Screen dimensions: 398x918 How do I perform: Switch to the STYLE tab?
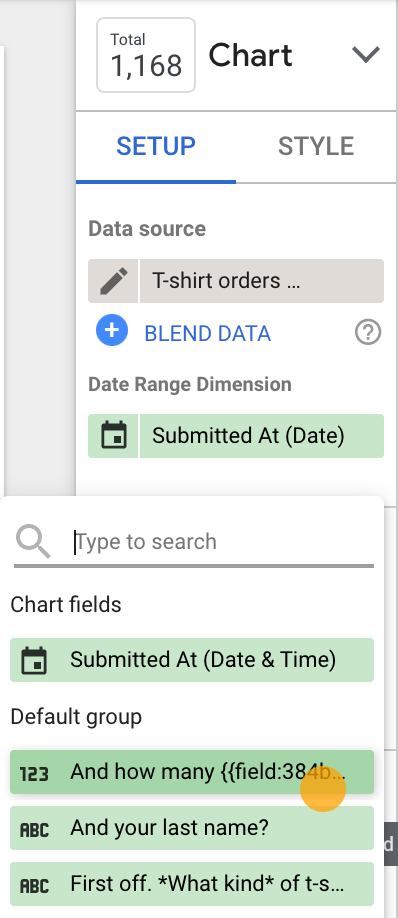pos(316,146)
